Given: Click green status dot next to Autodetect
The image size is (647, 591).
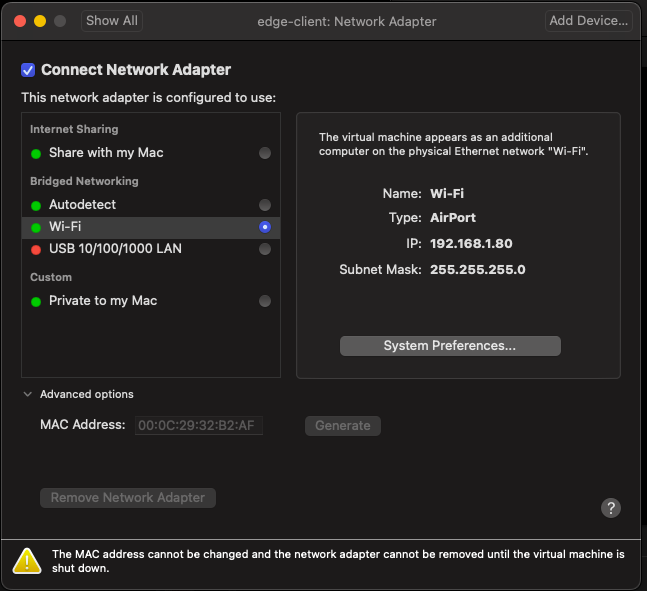Looking at the screenshot, I should [x=36, y=205].
